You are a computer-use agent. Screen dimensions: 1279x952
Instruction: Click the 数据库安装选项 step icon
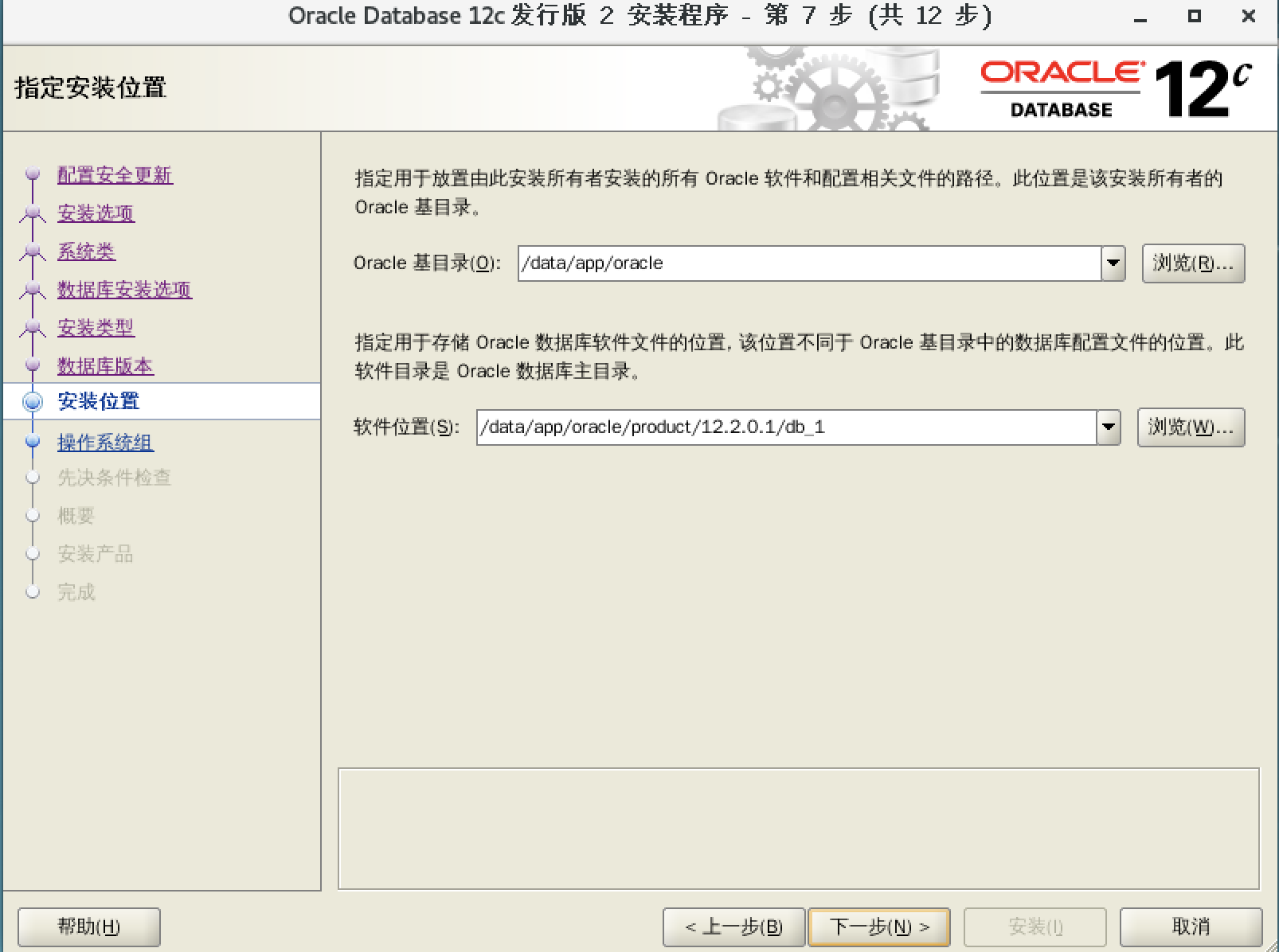coord(32,288)
